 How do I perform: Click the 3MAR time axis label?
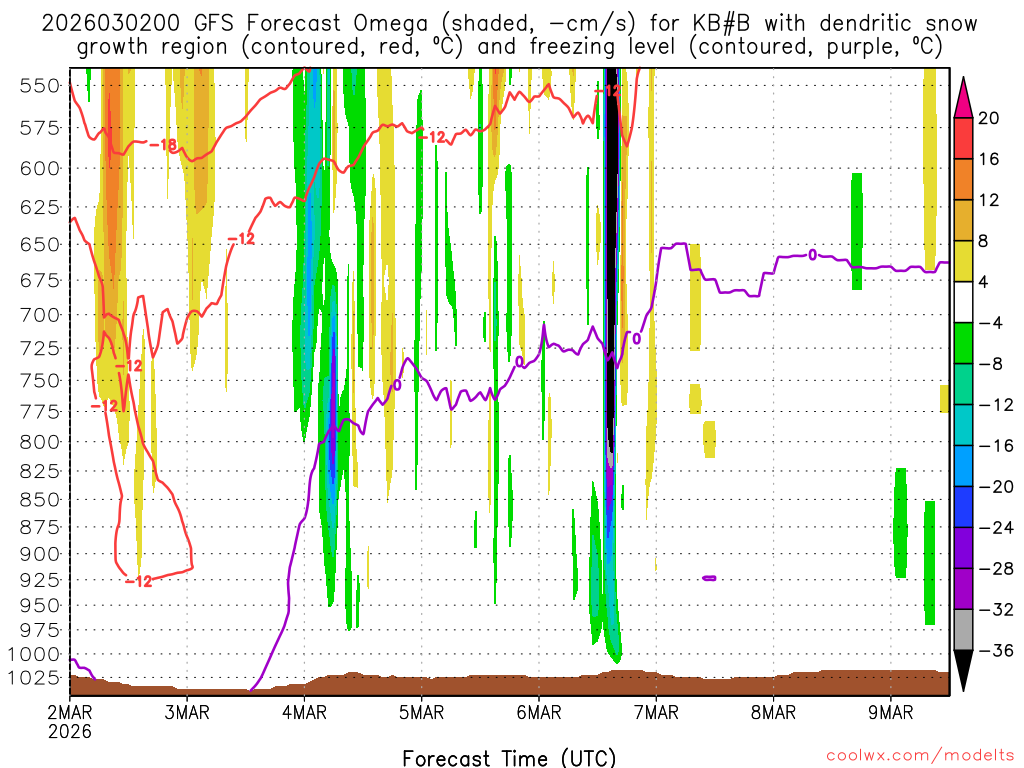coord(187,712)
